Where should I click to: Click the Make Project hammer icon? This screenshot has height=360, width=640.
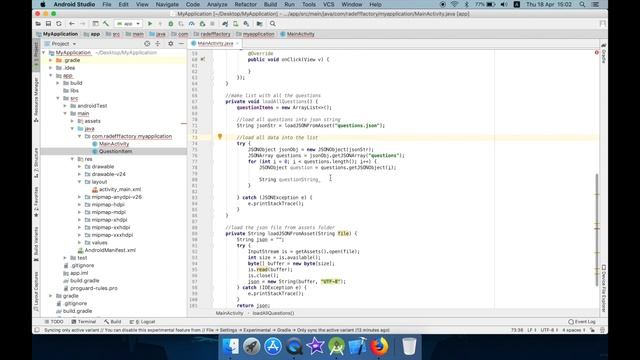coord(106,24)
